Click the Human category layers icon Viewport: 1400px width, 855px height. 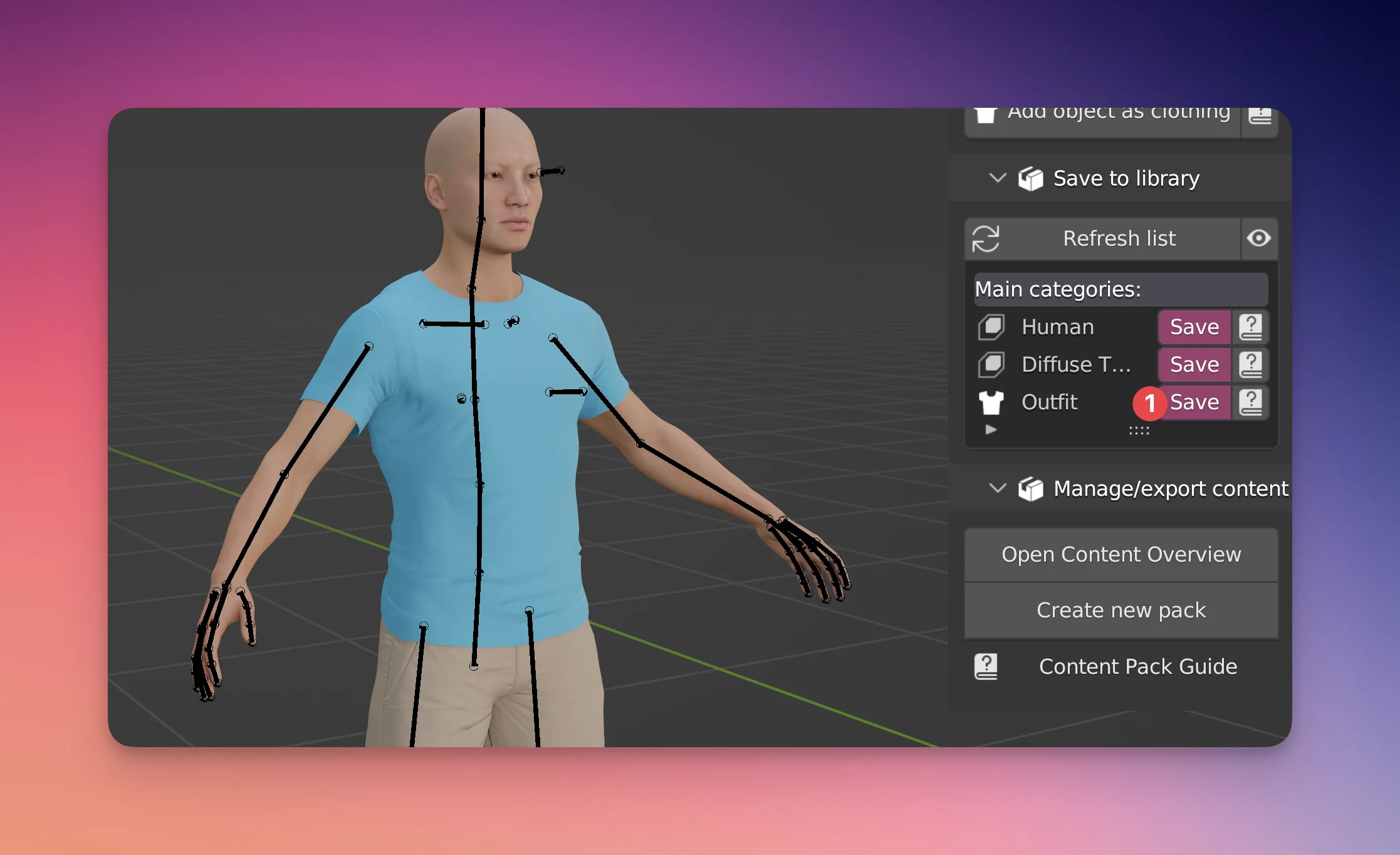tap(991, 327)
